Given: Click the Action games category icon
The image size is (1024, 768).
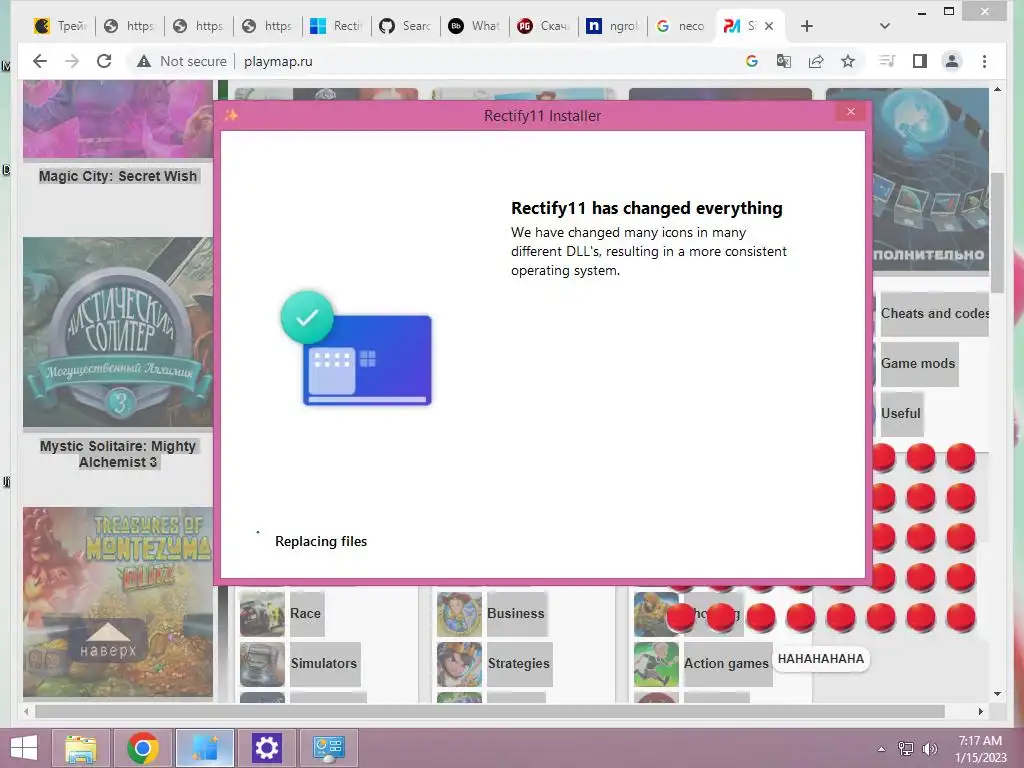Looking at the screenshot, I should tap(656, 664).
